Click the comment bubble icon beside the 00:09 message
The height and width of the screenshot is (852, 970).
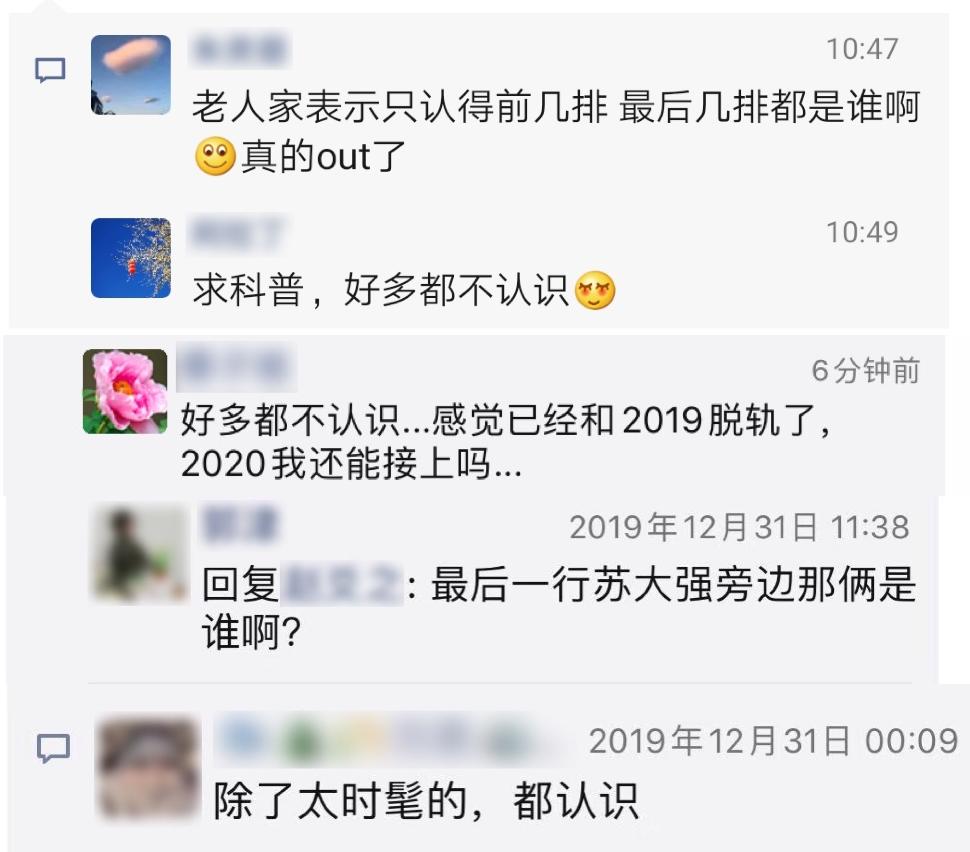coord(53,748)
